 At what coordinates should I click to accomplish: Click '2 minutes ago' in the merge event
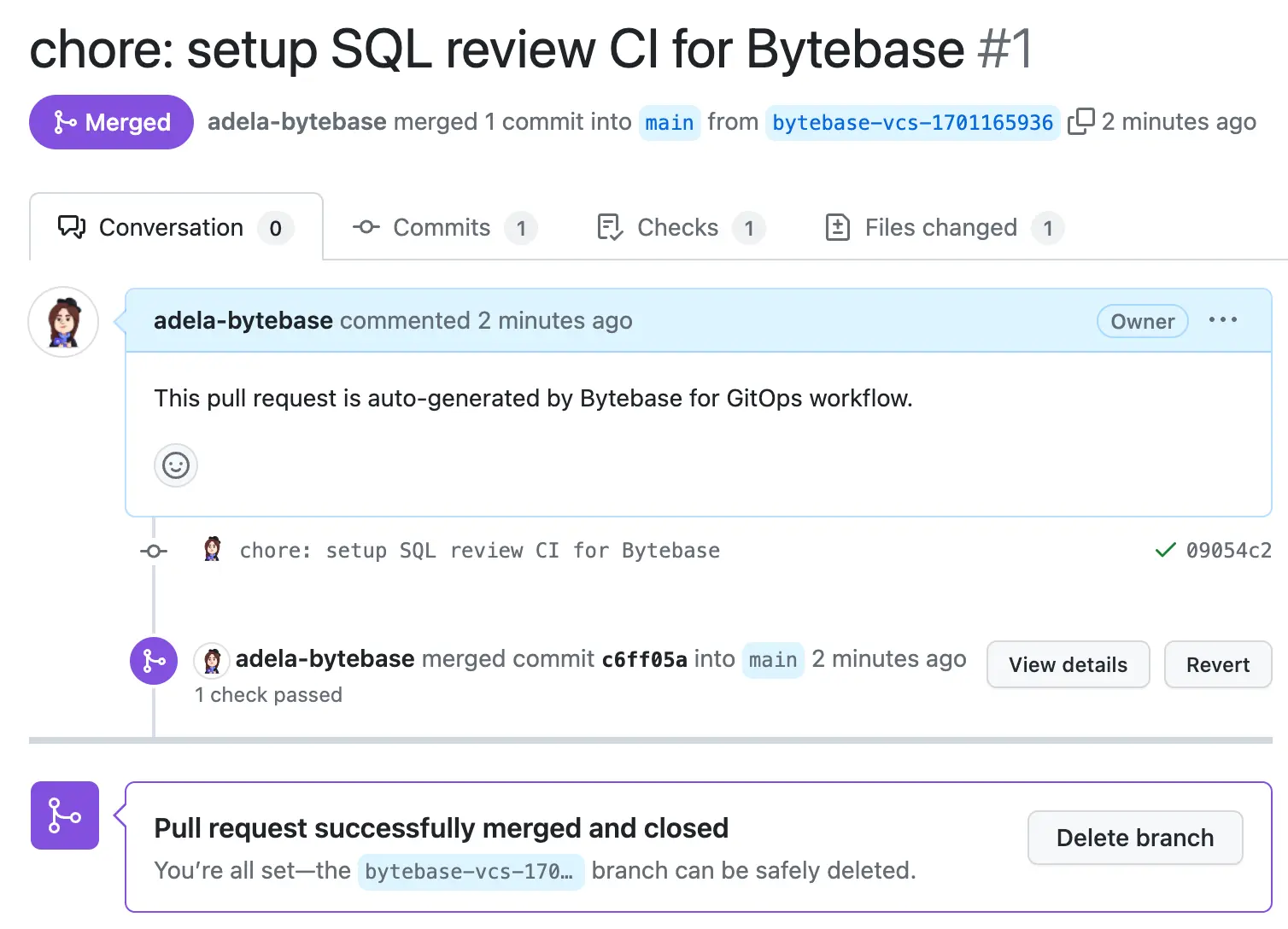[x=889, y=659]
